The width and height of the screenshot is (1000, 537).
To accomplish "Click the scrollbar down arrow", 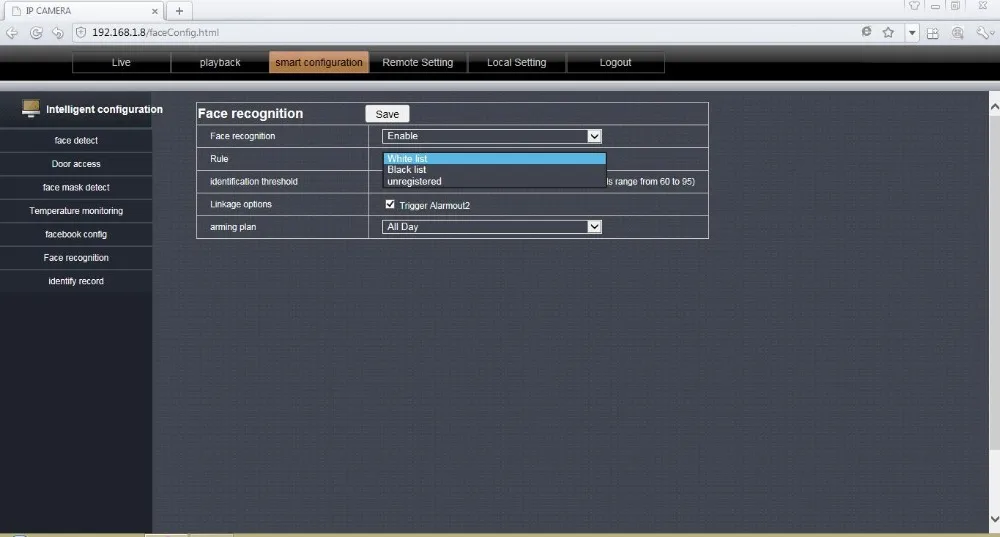I will coord(994,519).
